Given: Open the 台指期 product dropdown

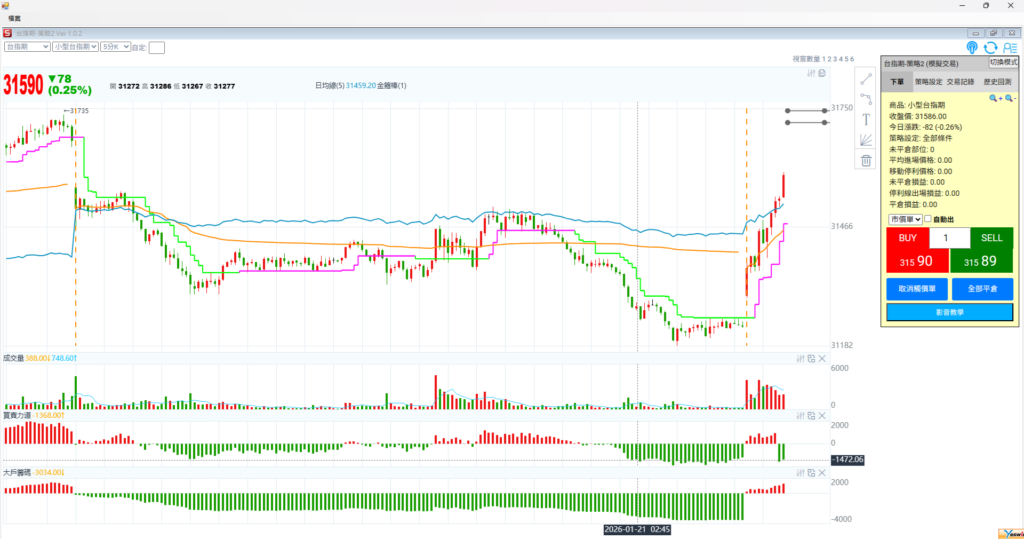Looking at the screenshot, I should [27, 46].
